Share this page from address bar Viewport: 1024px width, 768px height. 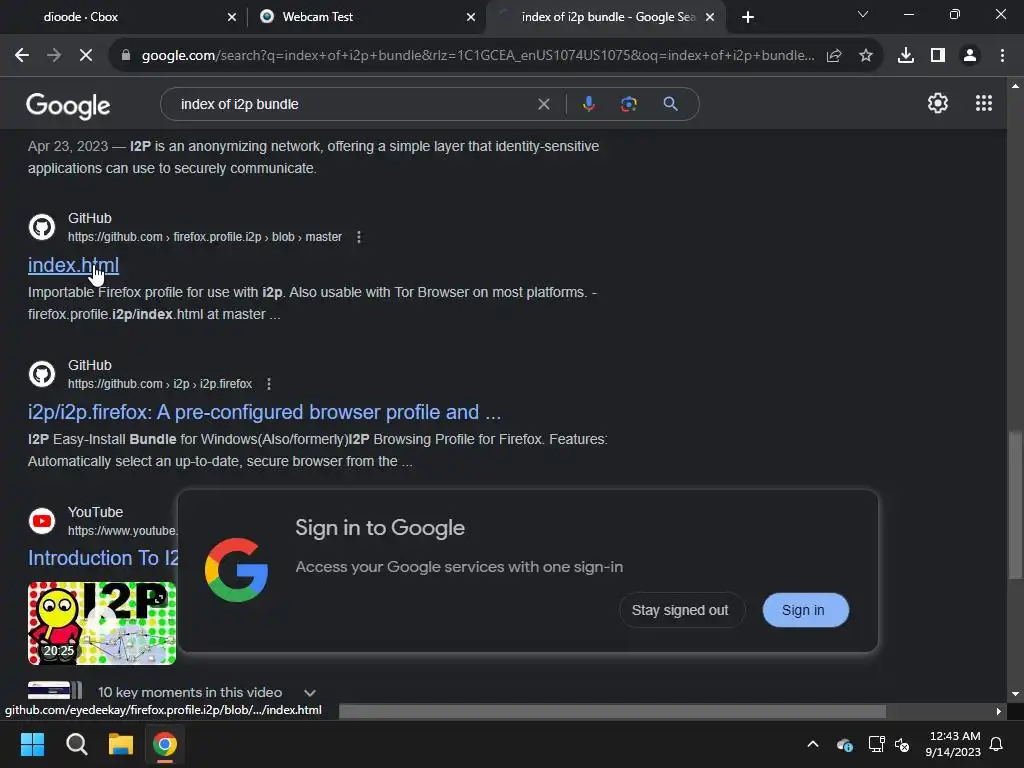pyautogui.click(x=834, y=56)
